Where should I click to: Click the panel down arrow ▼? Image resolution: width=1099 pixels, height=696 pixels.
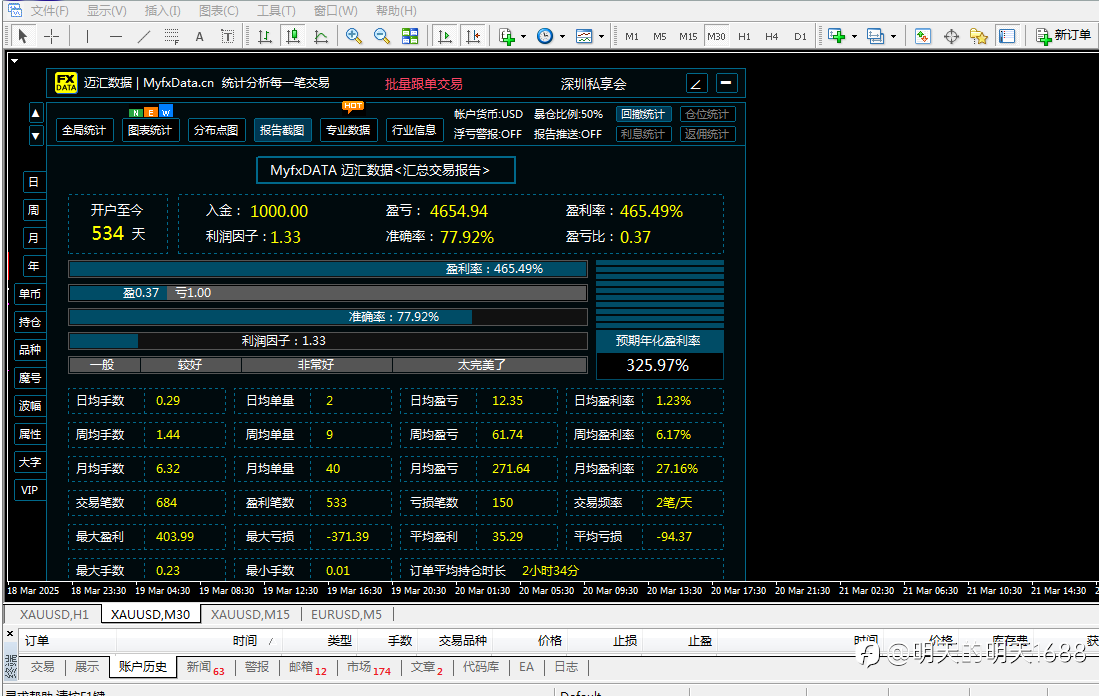tap(36, 135)
